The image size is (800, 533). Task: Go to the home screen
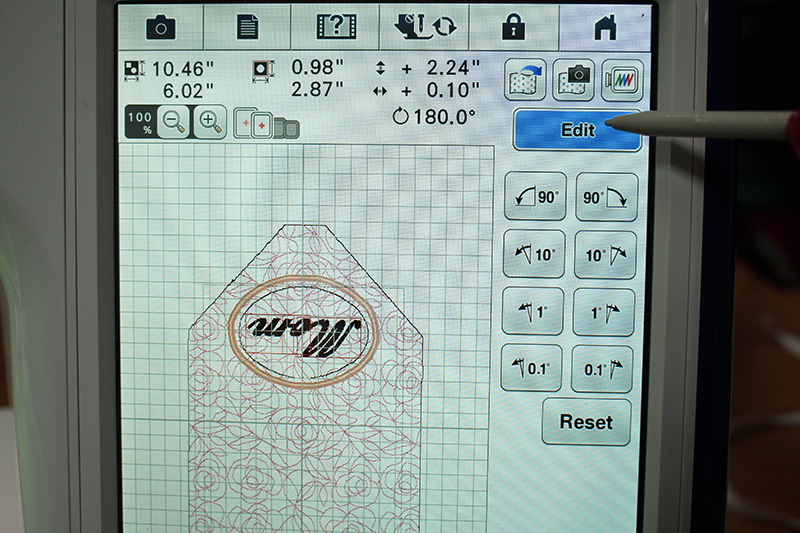(605, 27)
